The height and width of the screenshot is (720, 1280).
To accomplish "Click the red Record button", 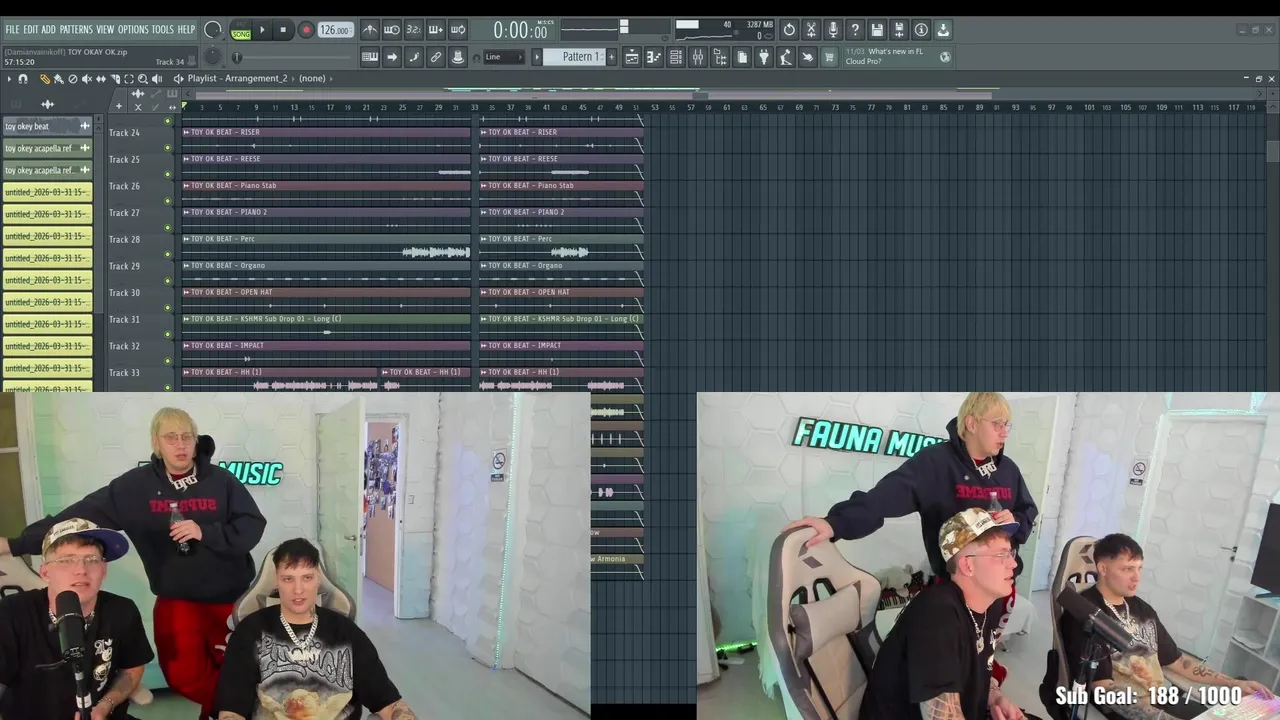I will click(x=306, y=30).
